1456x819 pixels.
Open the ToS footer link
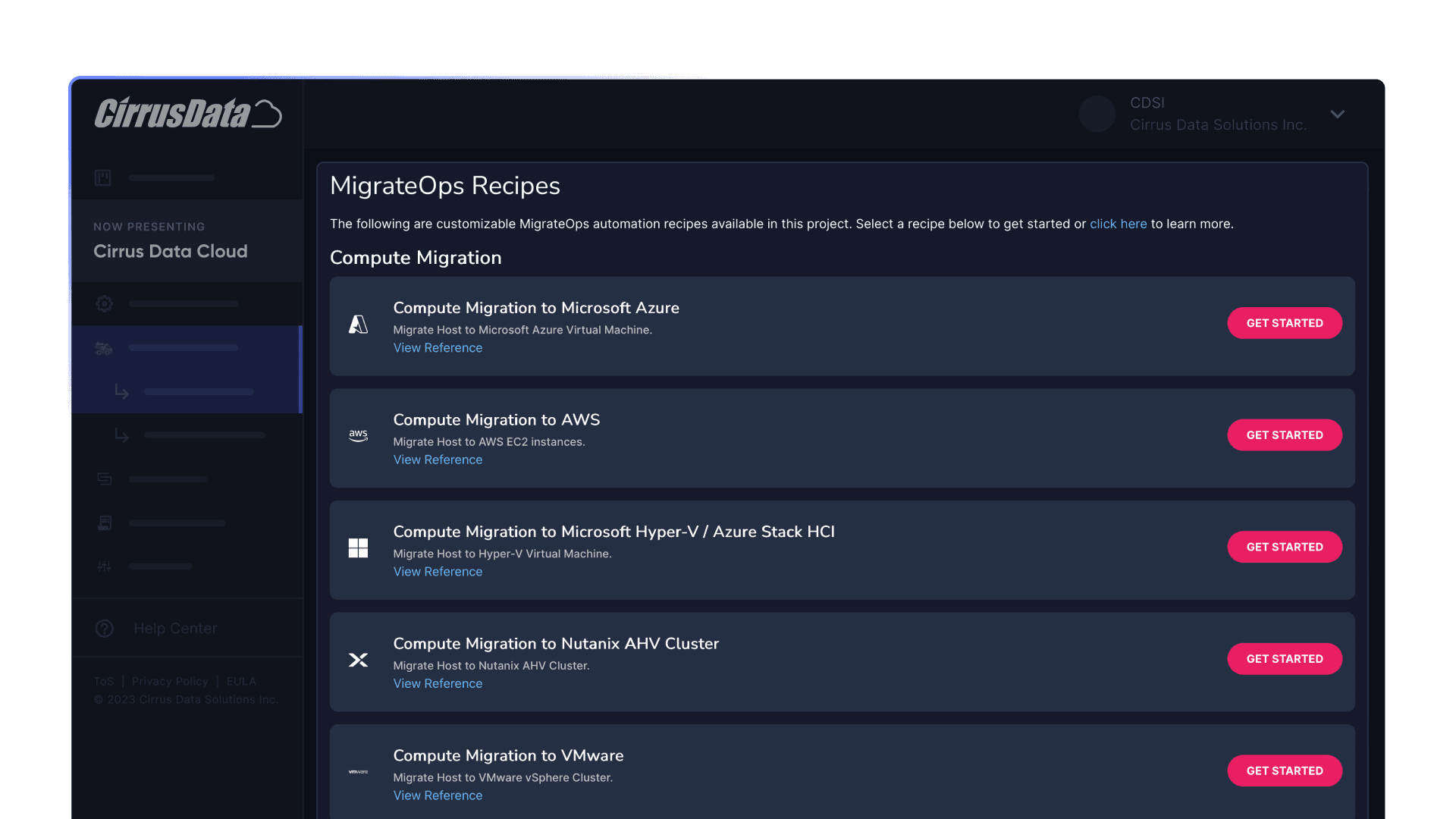[x=103, y=681]
